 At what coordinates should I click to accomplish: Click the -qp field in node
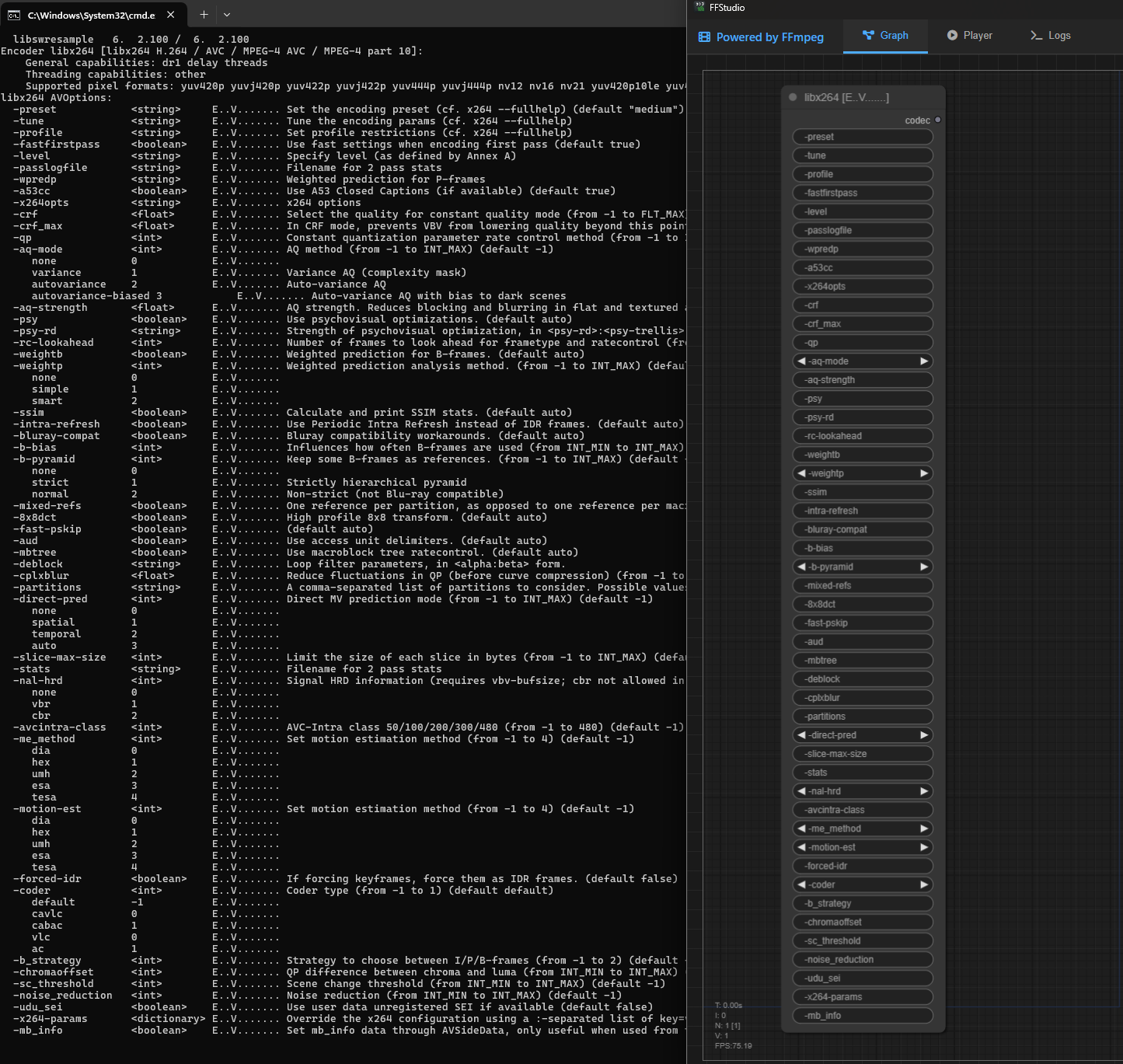tap(863, 342)
